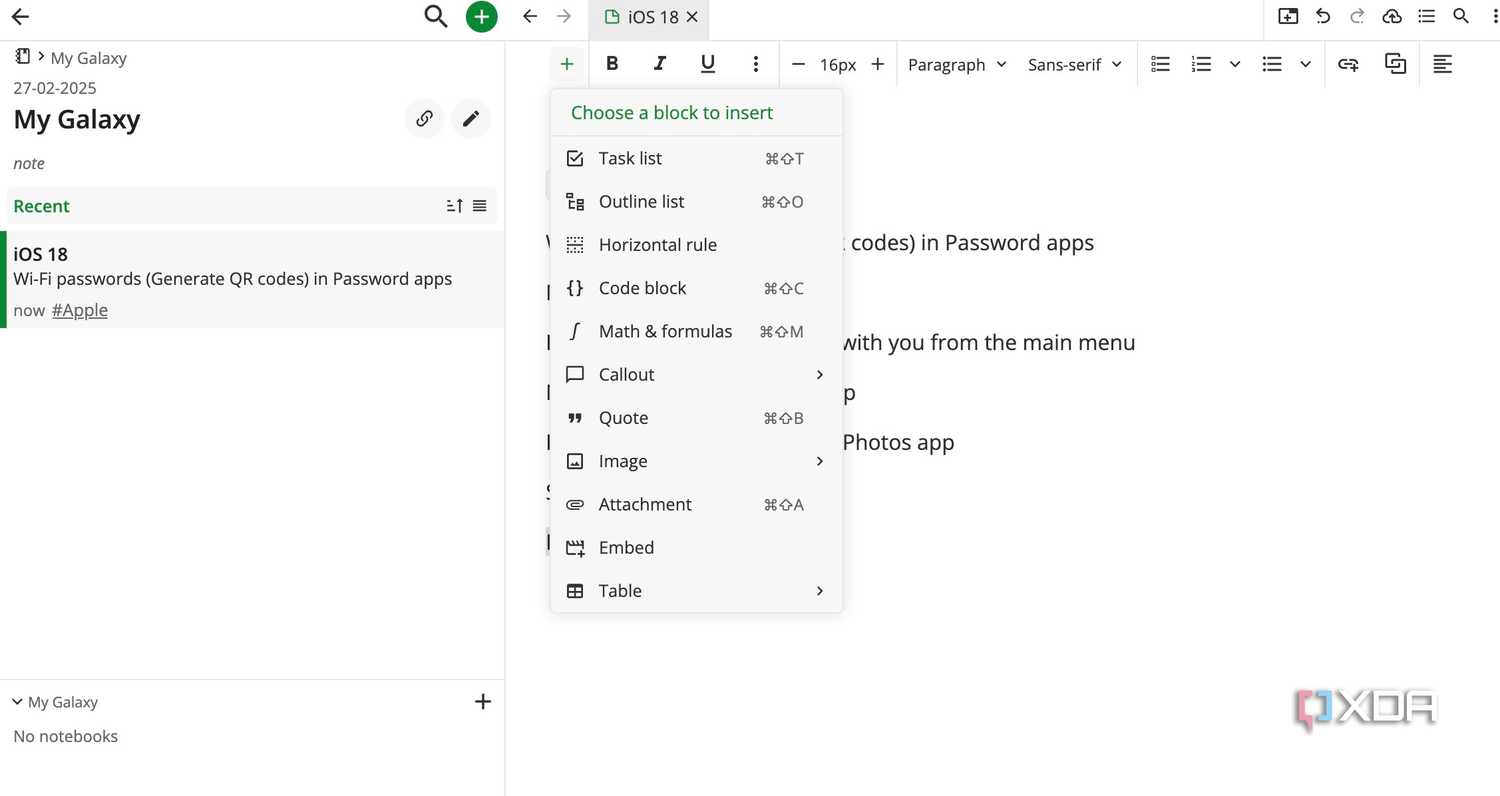
Task: Close the iOS 18 tab
Action: pyautogui.click(x=692, y=17)
